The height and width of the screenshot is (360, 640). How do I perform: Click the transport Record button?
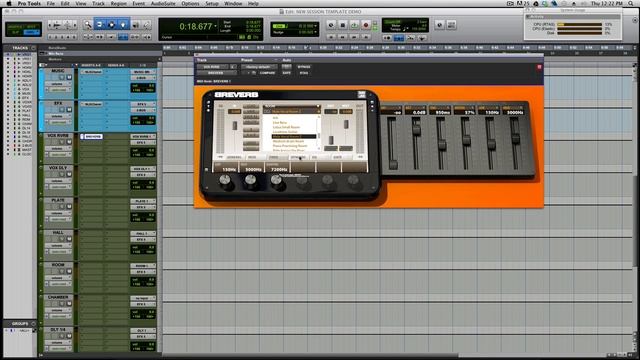(366, 25)
